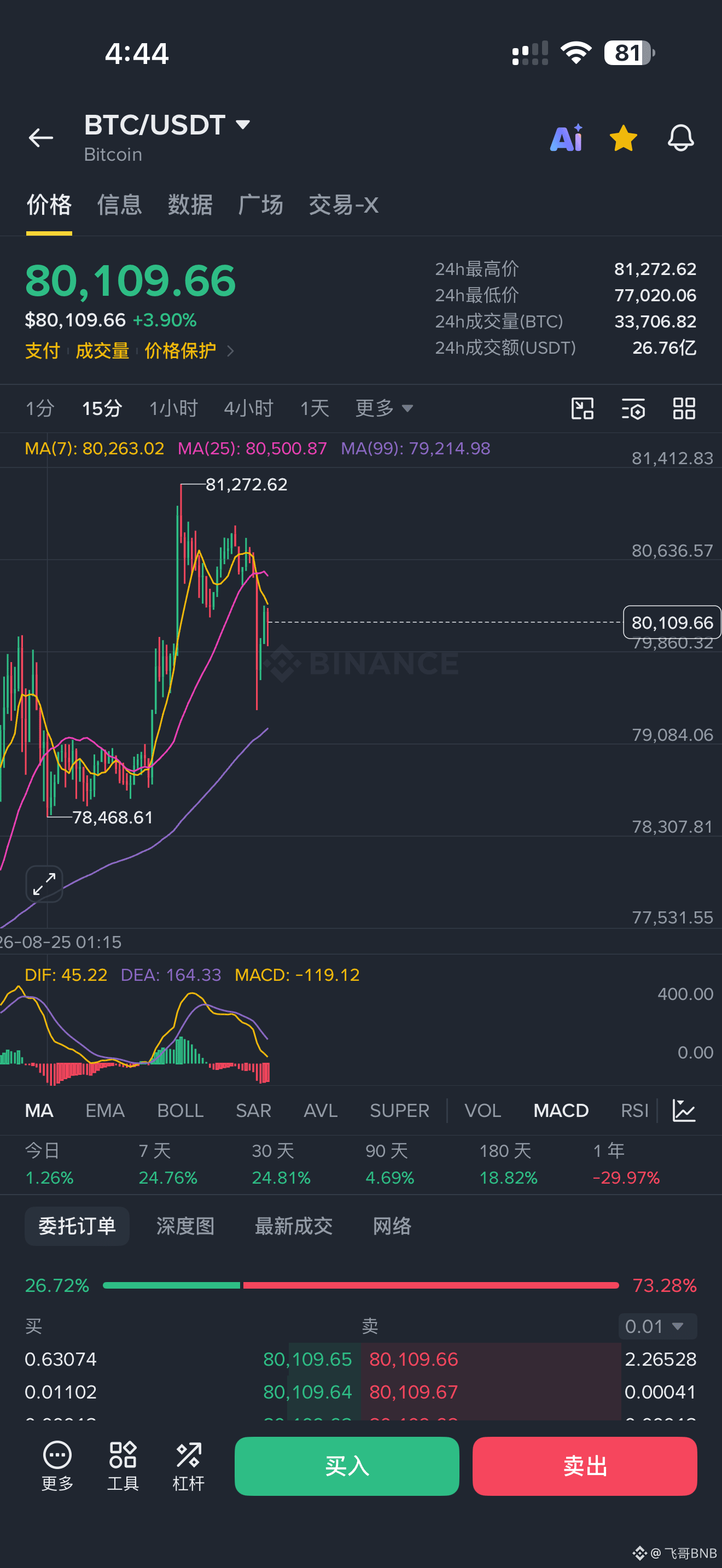The height and width of the screenshot is (1568, 722).
Task: Open the grid layout icon
Action: 684,408
